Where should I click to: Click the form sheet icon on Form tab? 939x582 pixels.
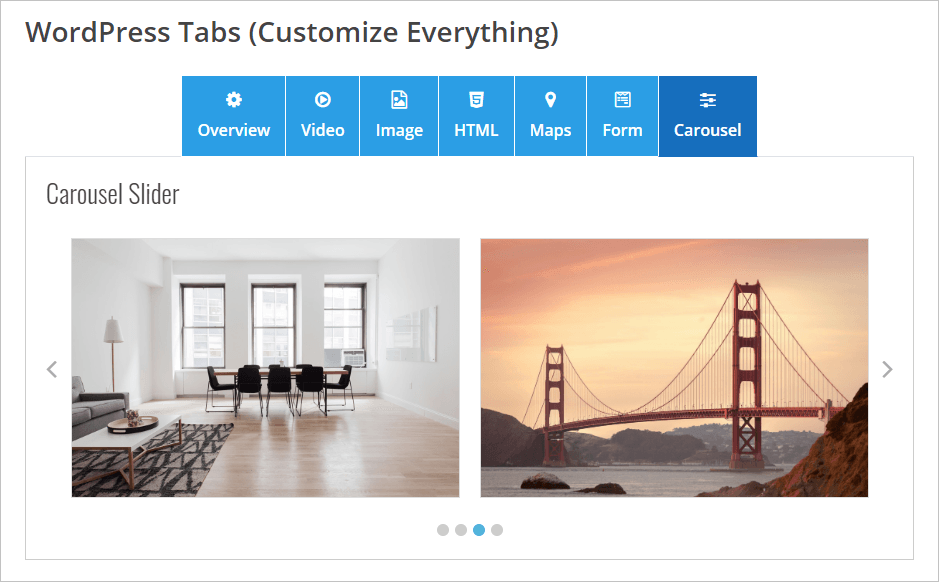[623, 99]
